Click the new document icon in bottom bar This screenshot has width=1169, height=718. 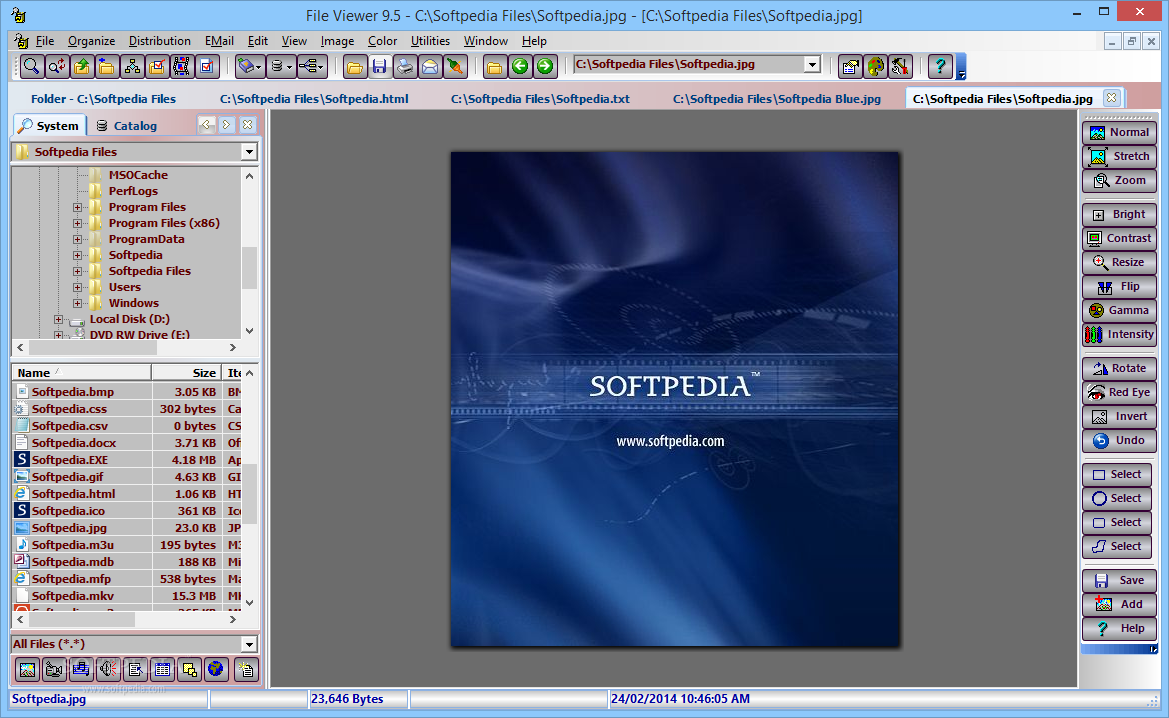[246, 670]
